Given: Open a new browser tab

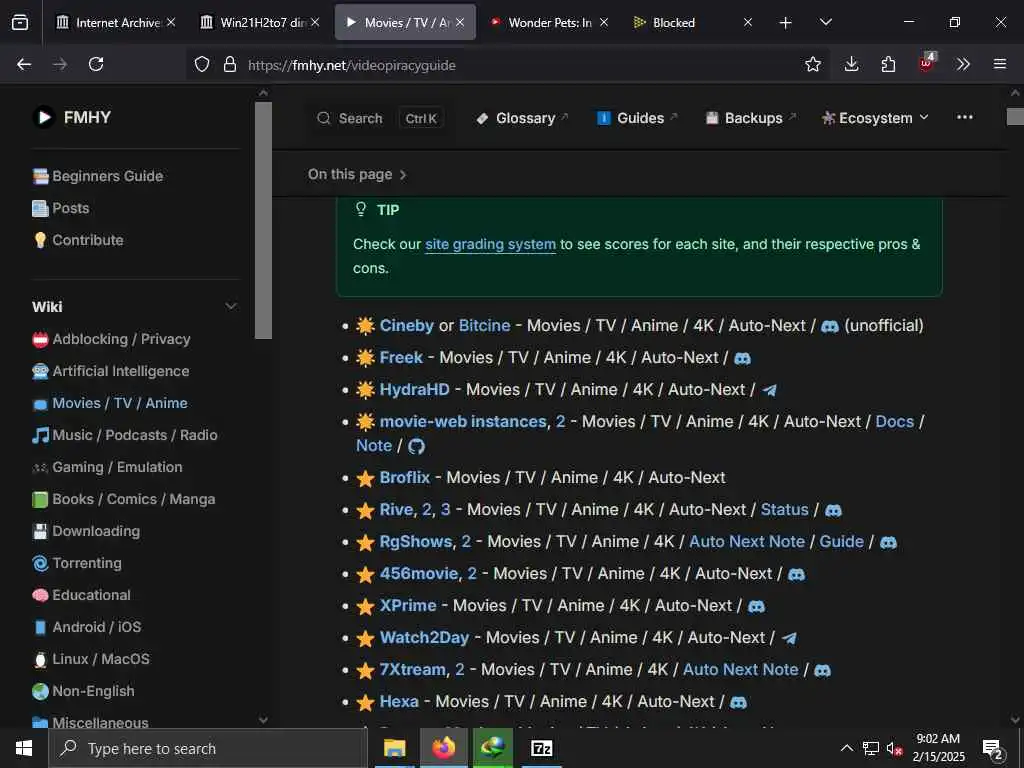Looking at the screenshot, I should [786, 23].
